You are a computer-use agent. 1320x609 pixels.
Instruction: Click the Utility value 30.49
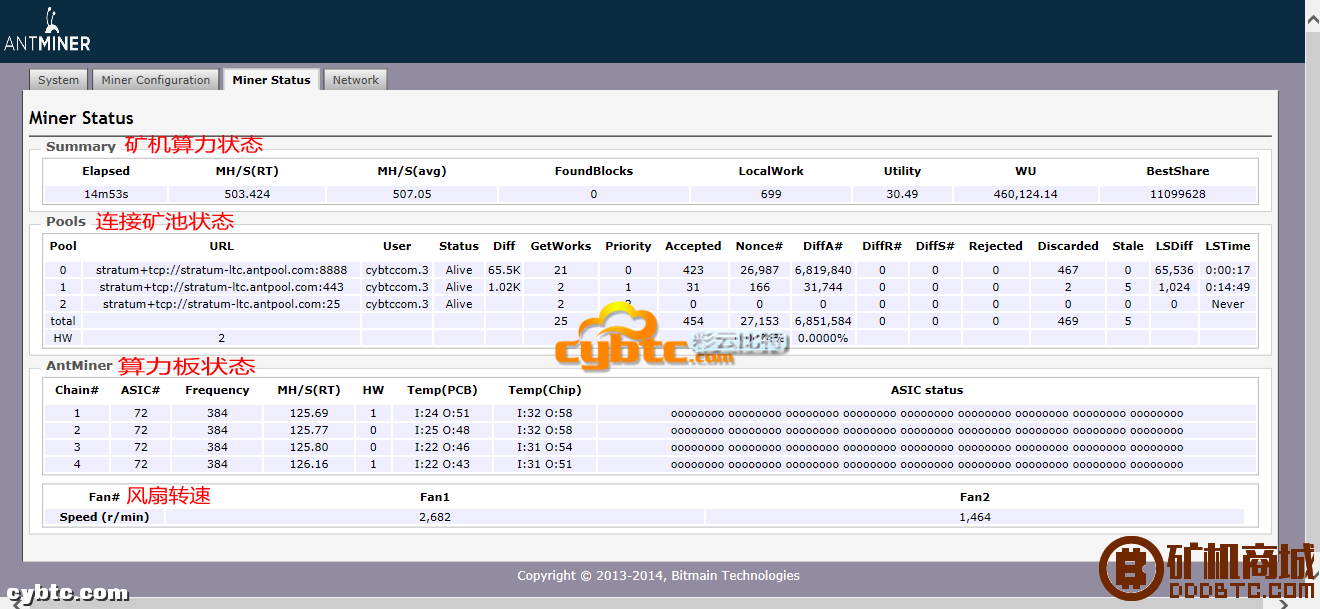click(902, 194)
